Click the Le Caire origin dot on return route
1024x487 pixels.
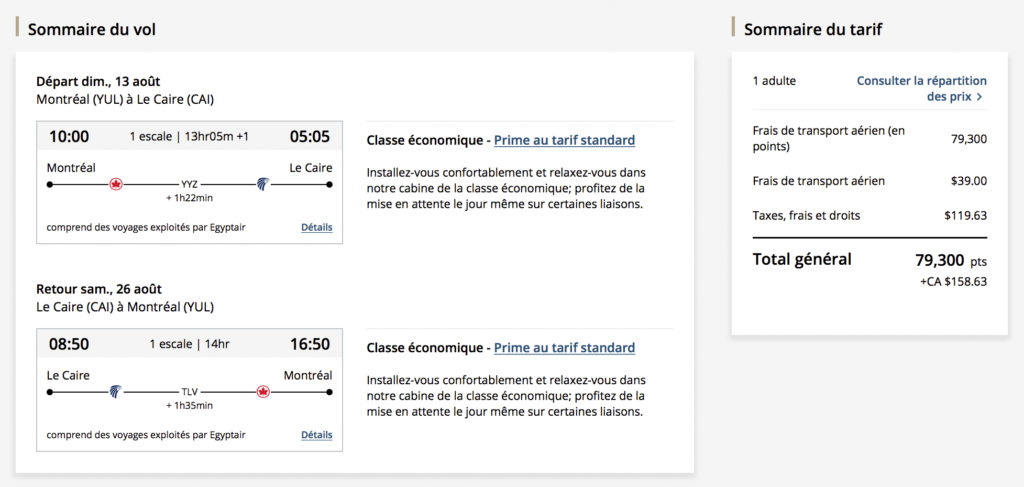click(50, 392)
